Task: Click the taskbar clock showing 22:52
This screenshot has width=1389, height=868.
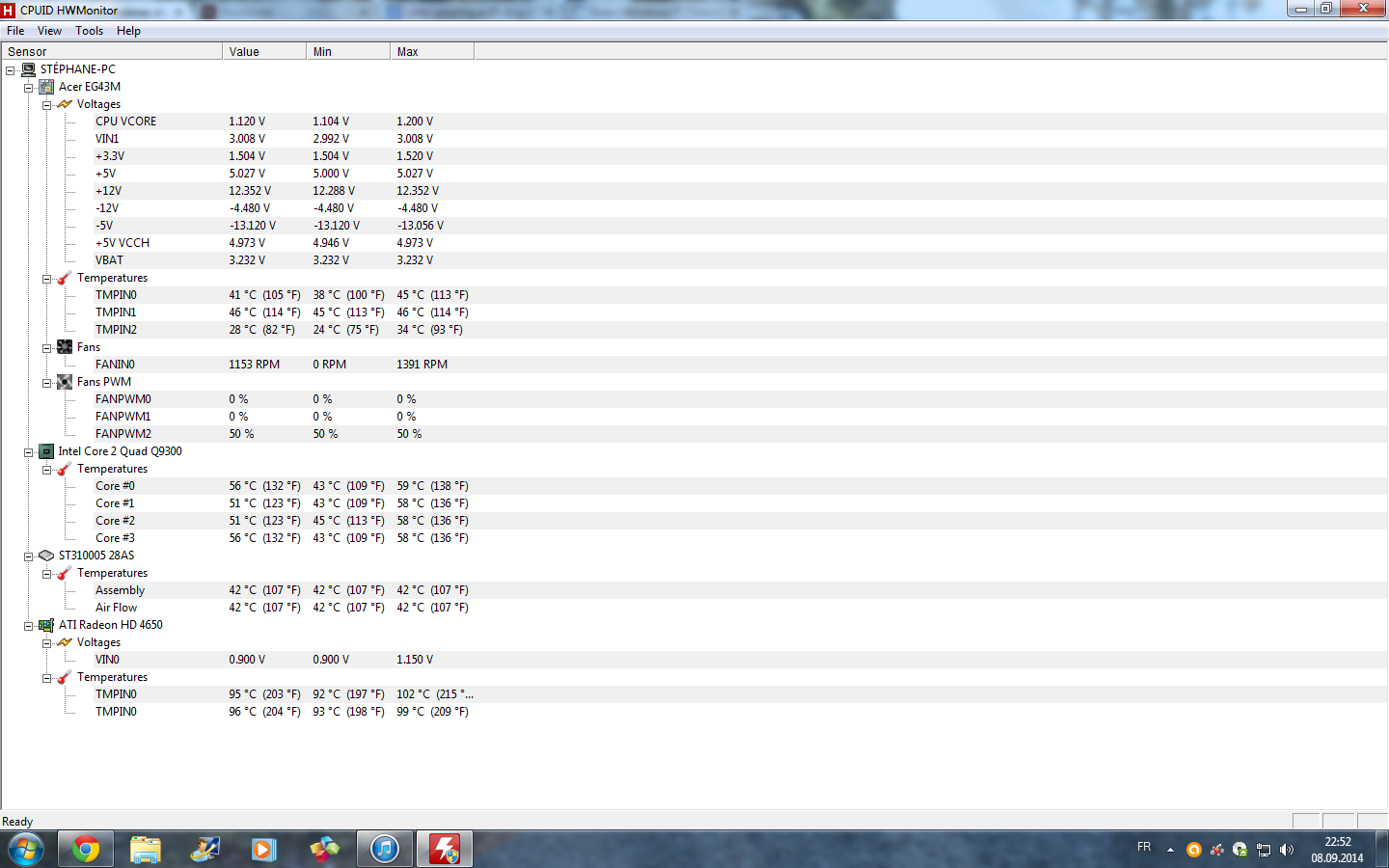Action: pyautogui.click(x=1337, y=850)
